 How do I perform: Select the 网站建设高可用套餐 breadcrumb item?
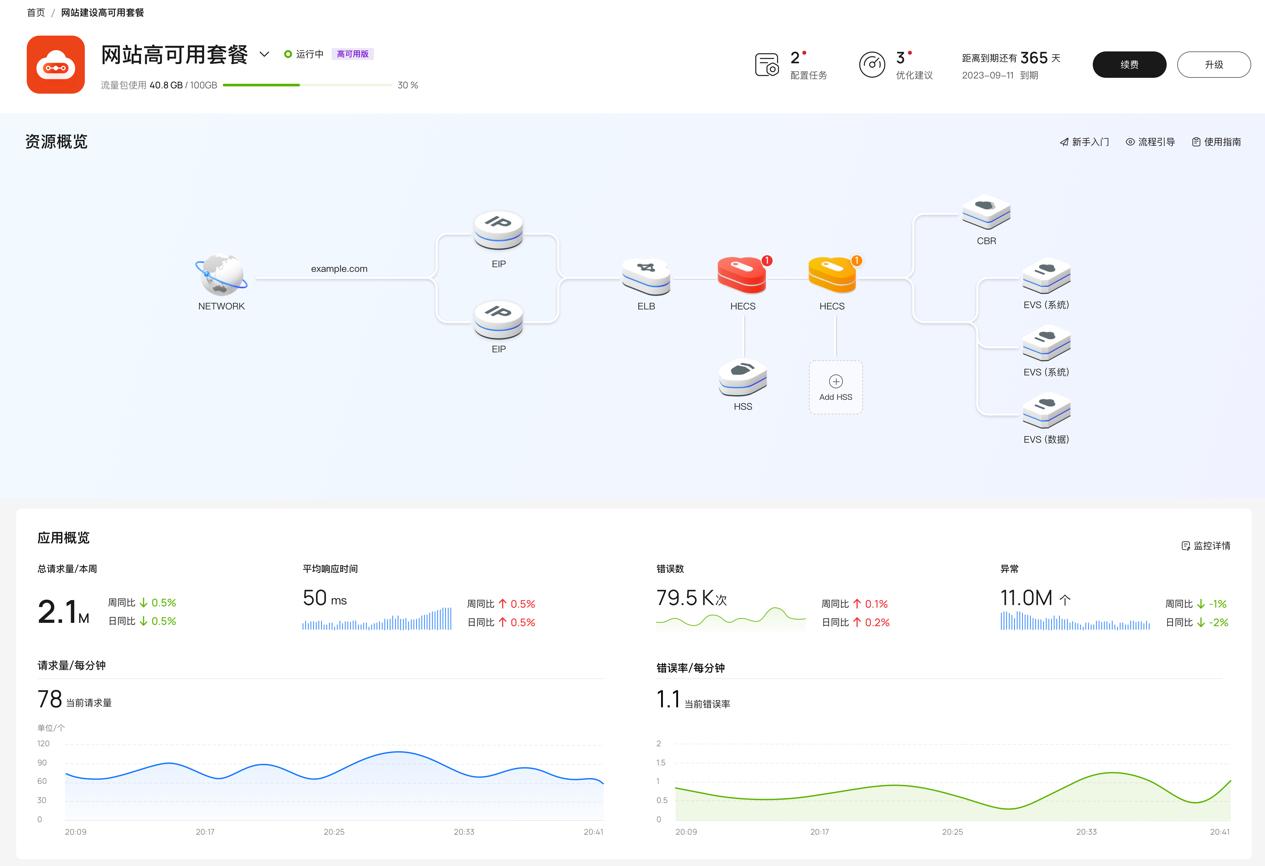pos(100,13)
